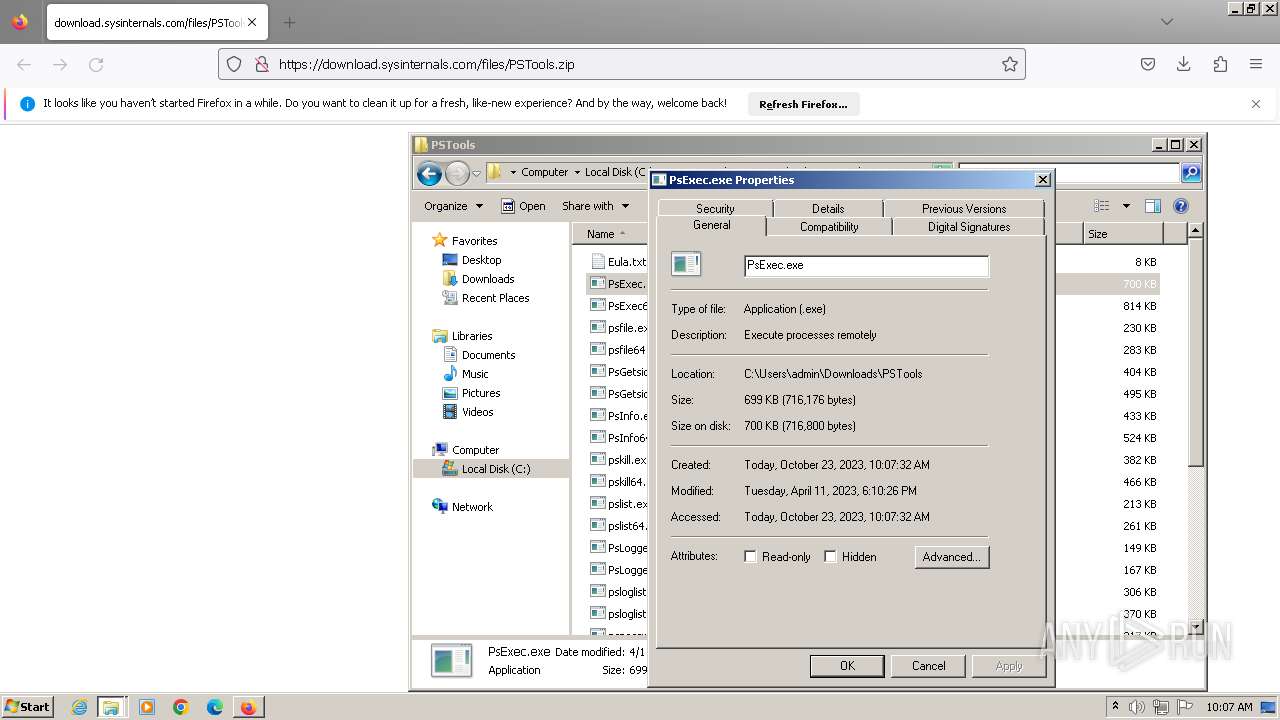Viewport: 1280px width, 720px height.
Task: Toggle the Hidden checkbox
Action: pyautogui.click(x=830, y=557)
